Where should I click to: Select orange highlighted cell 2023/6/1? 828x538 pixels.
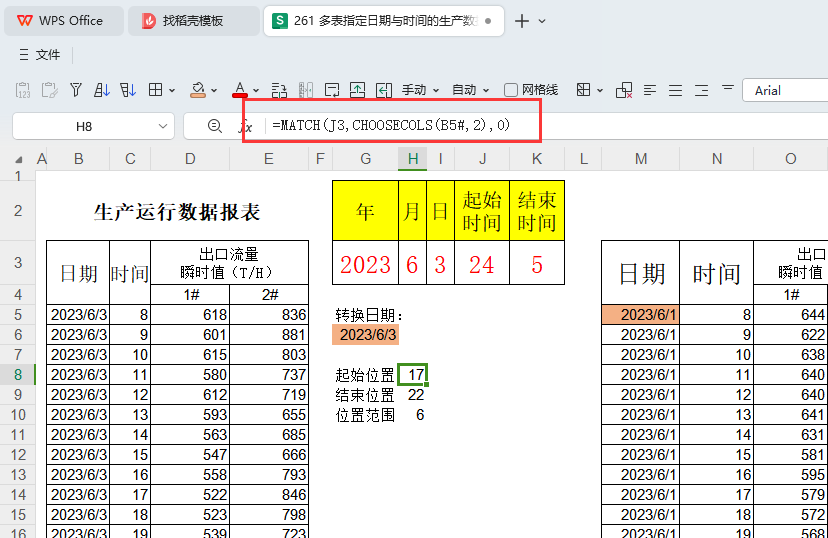click(641, 315)
